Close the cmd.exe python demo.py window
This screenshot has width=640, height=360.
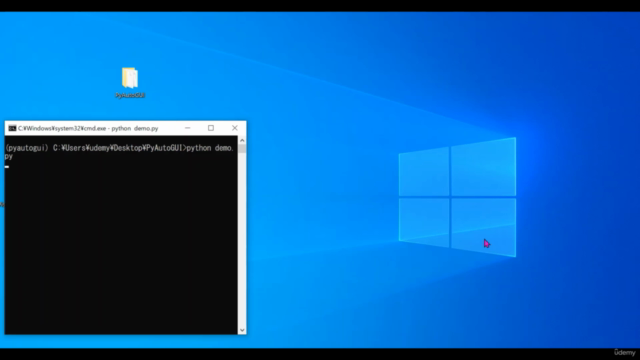pos(235,128)
